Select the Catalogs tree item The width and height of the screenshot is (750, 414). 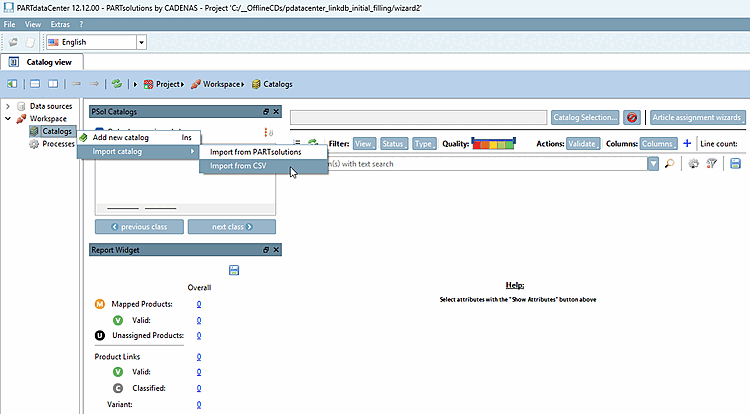pos(51,131)
